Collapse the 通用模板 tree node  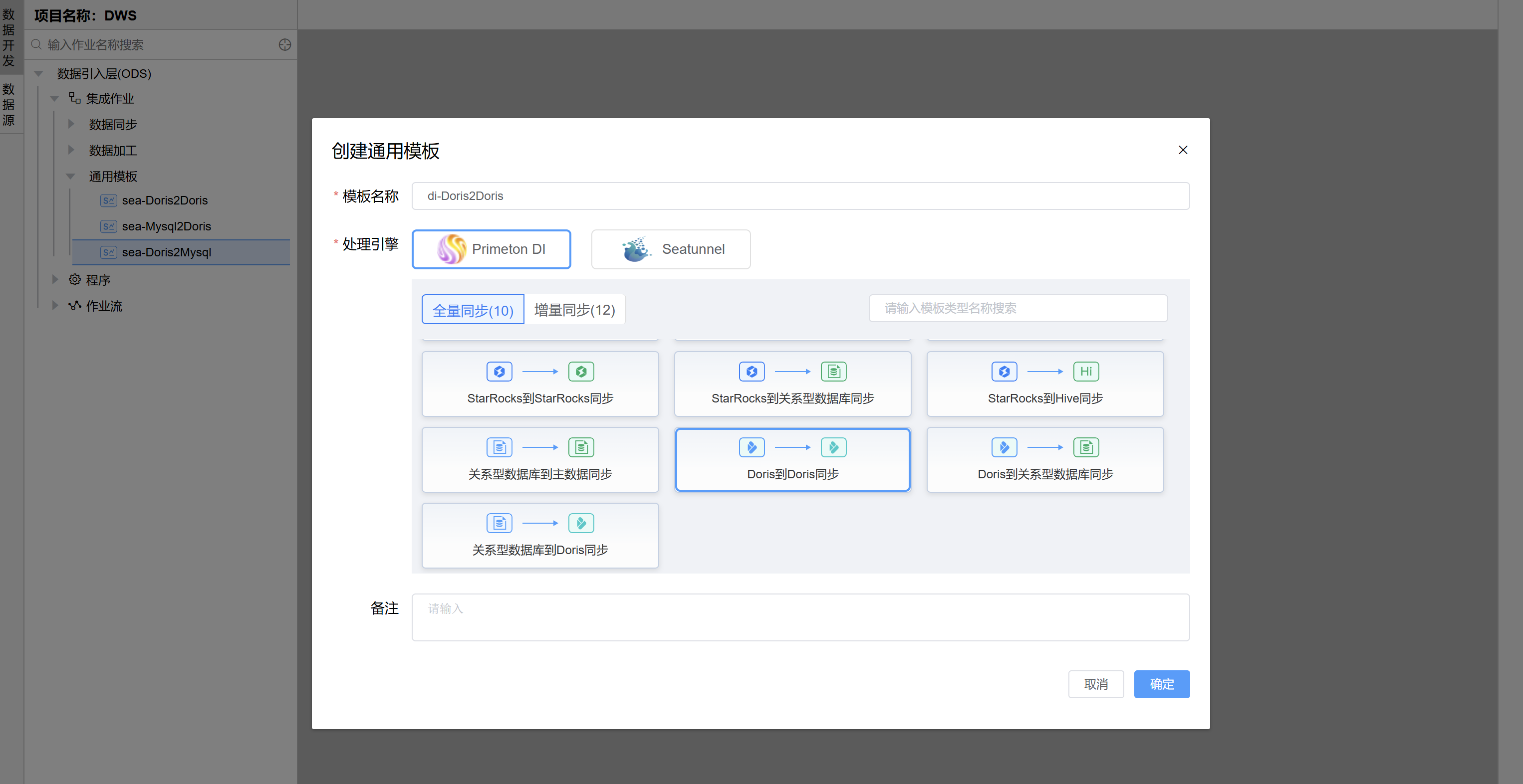point(71,176)
